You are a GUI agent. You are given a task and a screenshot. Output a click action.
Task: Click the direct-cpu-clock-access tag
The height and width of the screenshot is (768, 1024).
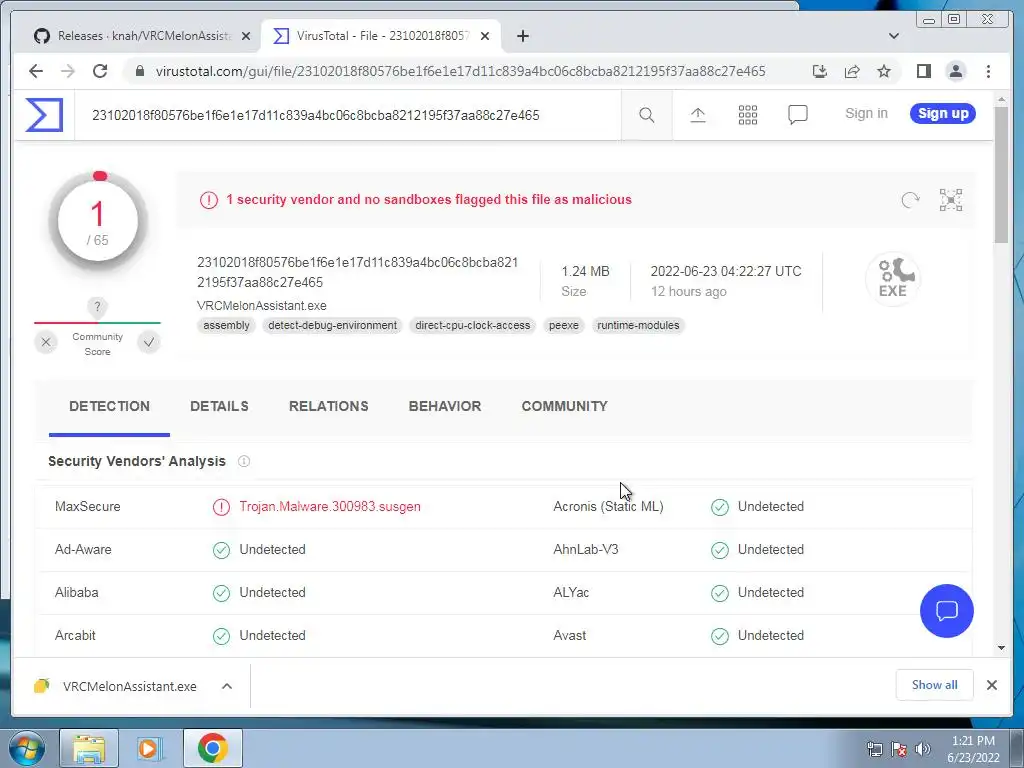click(473, 325)
